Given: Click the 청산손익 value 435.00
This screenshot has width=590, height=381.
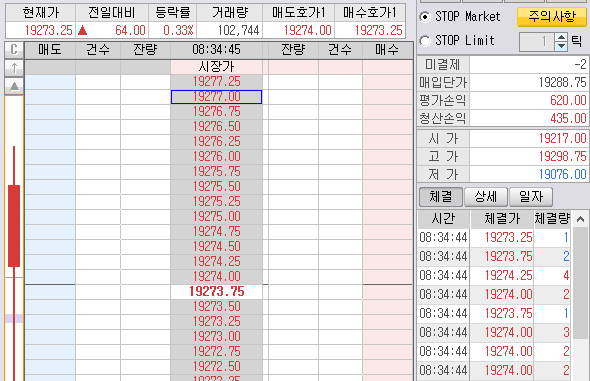Looking at the screenshot, I should pos(568,118).
